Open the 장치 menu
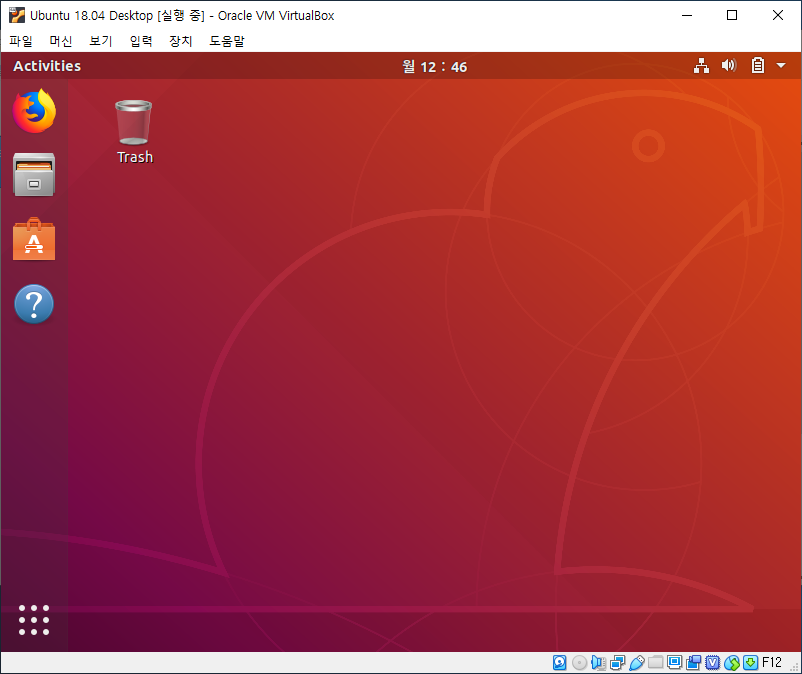The image size is (802, 674). coord(181,41)
